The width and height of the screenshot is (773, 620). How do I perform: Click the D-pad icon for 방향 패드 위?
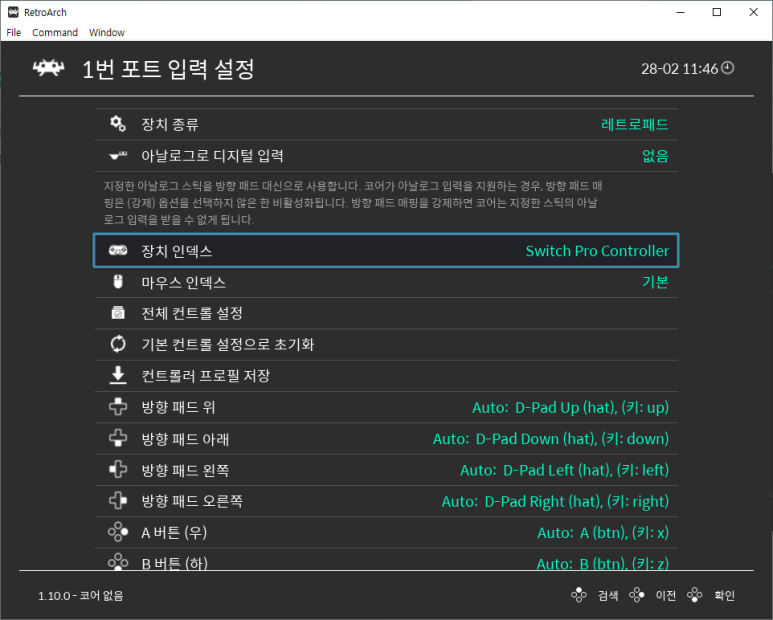(x=118, y=407)
